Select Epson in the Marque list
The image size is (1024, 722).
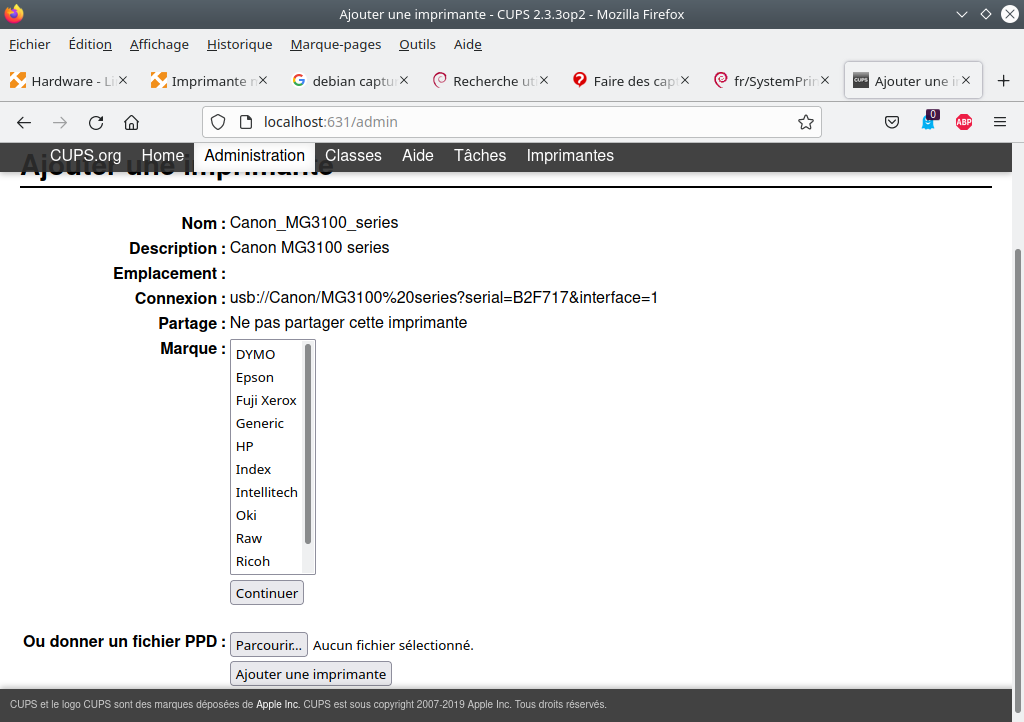tap(255, 377)
